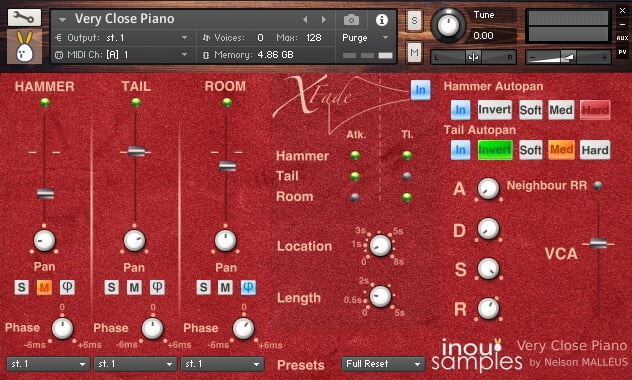632x380 pixels.
Task: Enable the Room Atk. LED
Action: [x=355, y=197]
